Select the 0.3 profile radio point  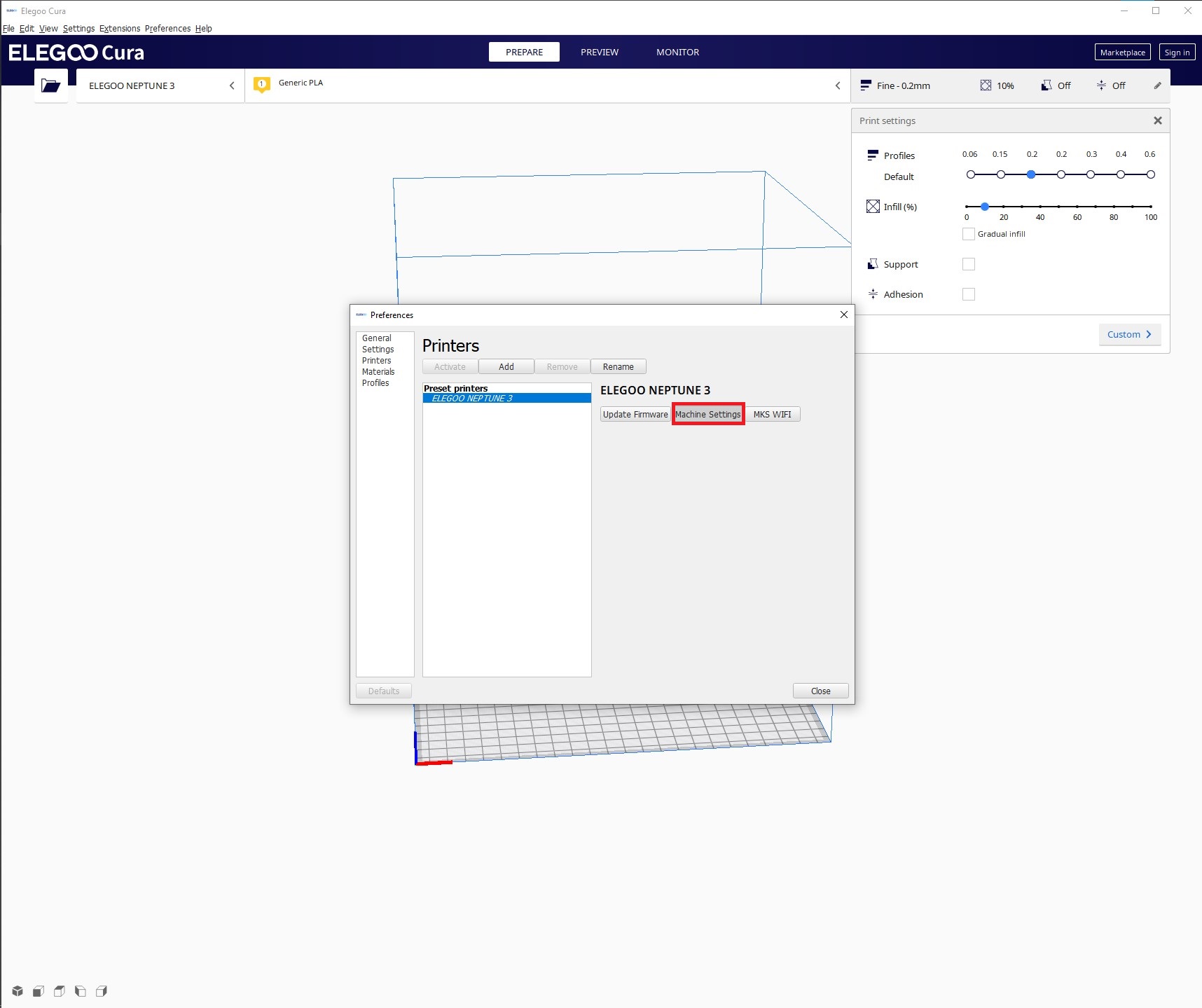pyautogui.click(x=1091, y=174)
